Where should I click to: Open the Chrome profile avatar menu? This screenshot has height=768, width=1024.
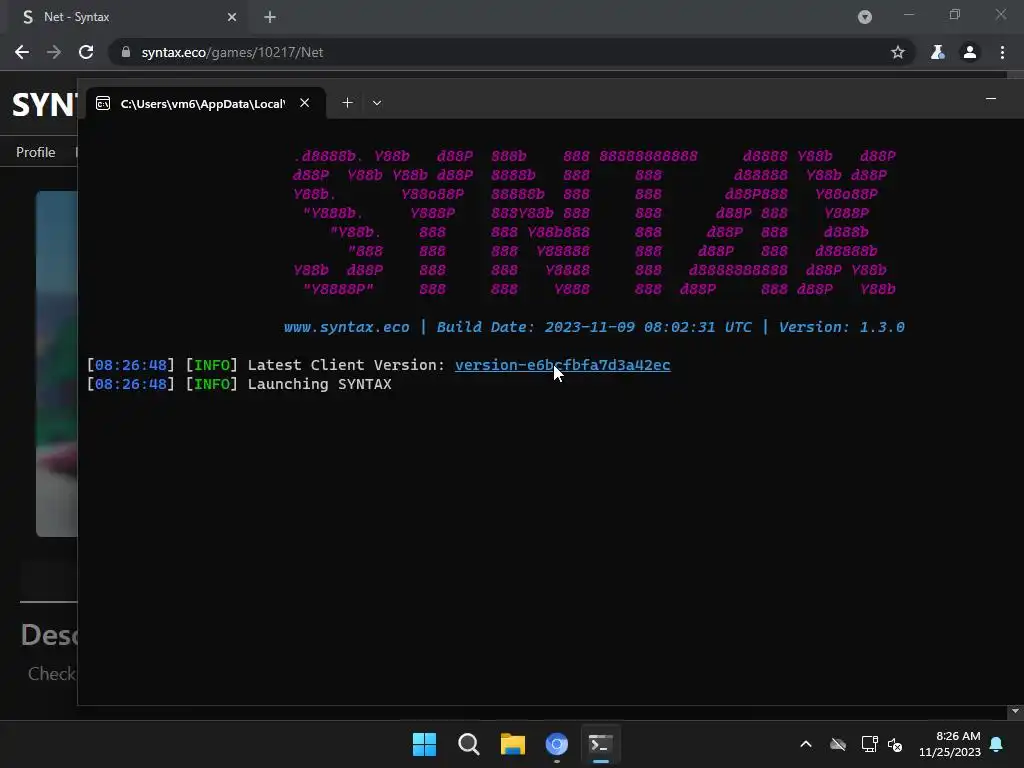click(970, 52)
